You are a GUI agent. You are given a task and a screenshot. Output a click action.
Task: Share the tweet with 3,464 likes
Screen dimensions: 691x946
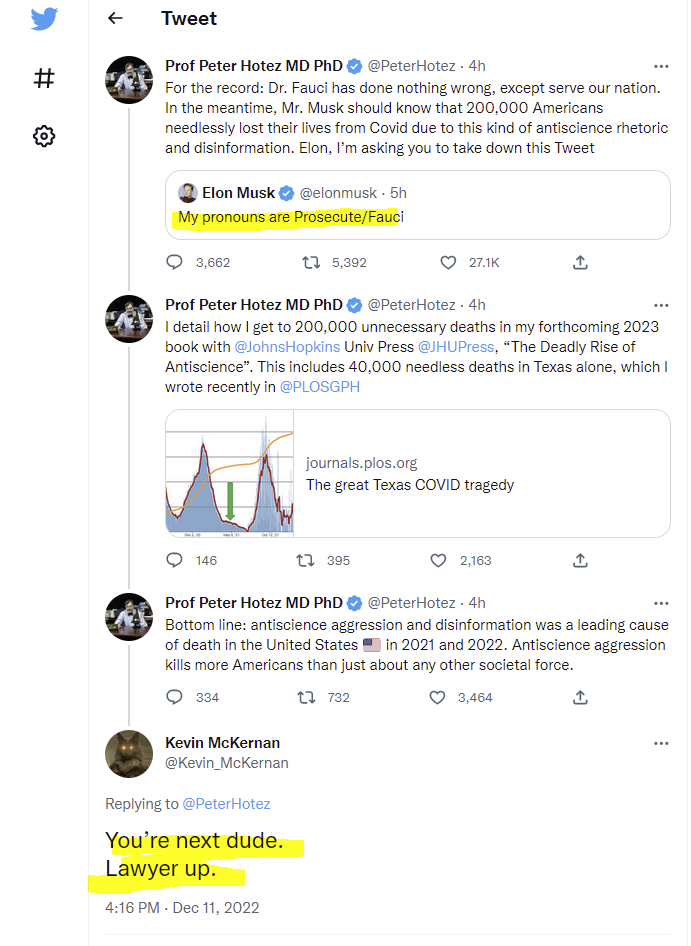click(580, 697)
